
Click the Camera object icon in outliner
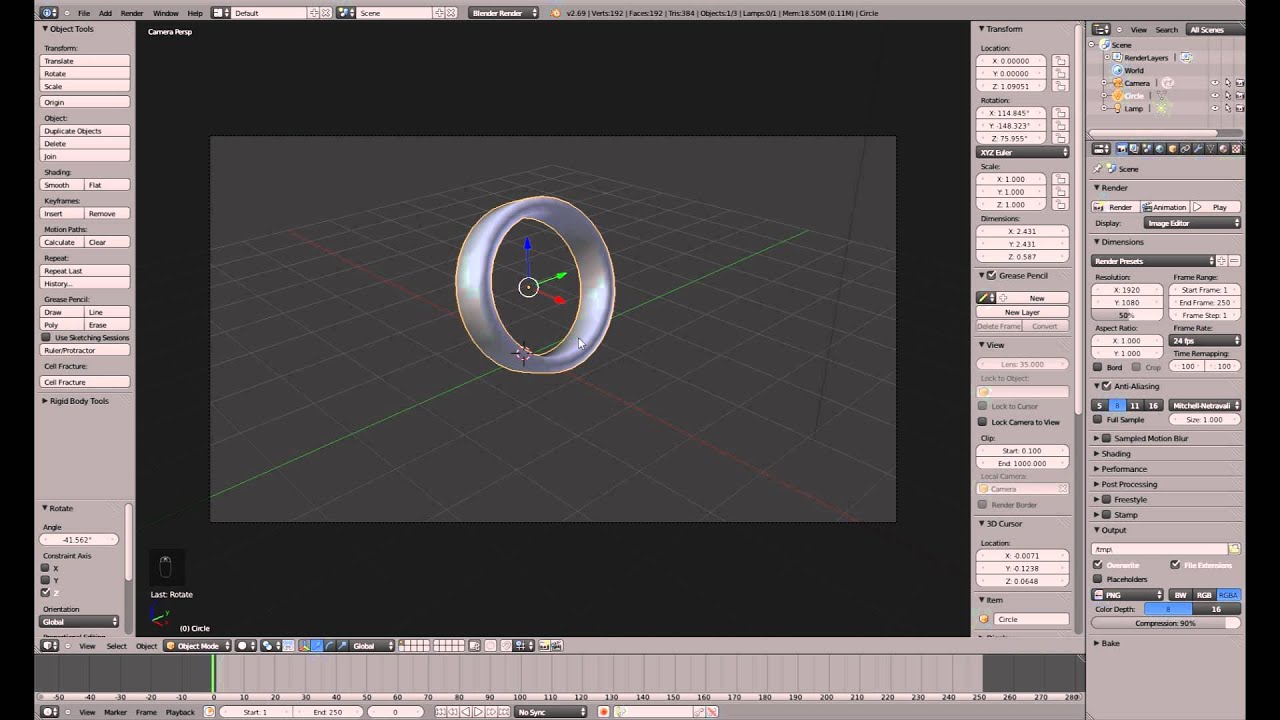(x=1117, y=83)
